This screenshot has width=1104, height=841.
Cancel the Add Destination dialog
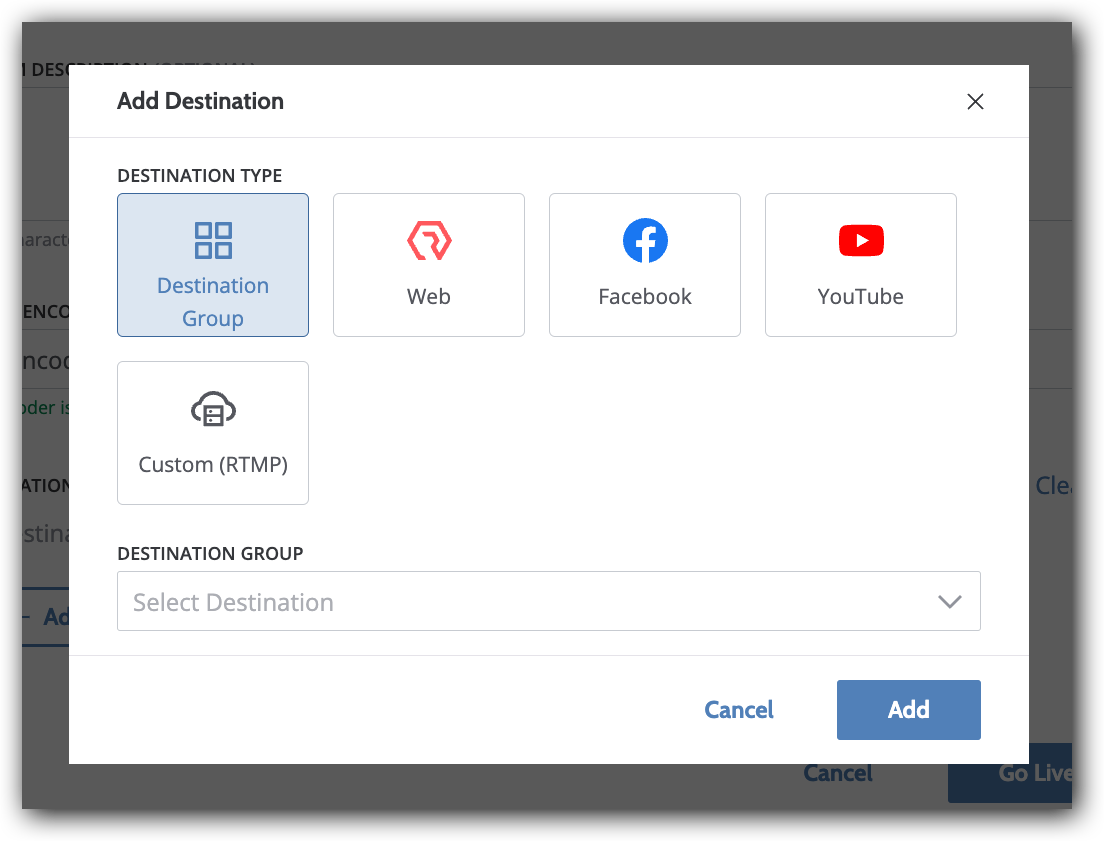click(x=738, y=710)
